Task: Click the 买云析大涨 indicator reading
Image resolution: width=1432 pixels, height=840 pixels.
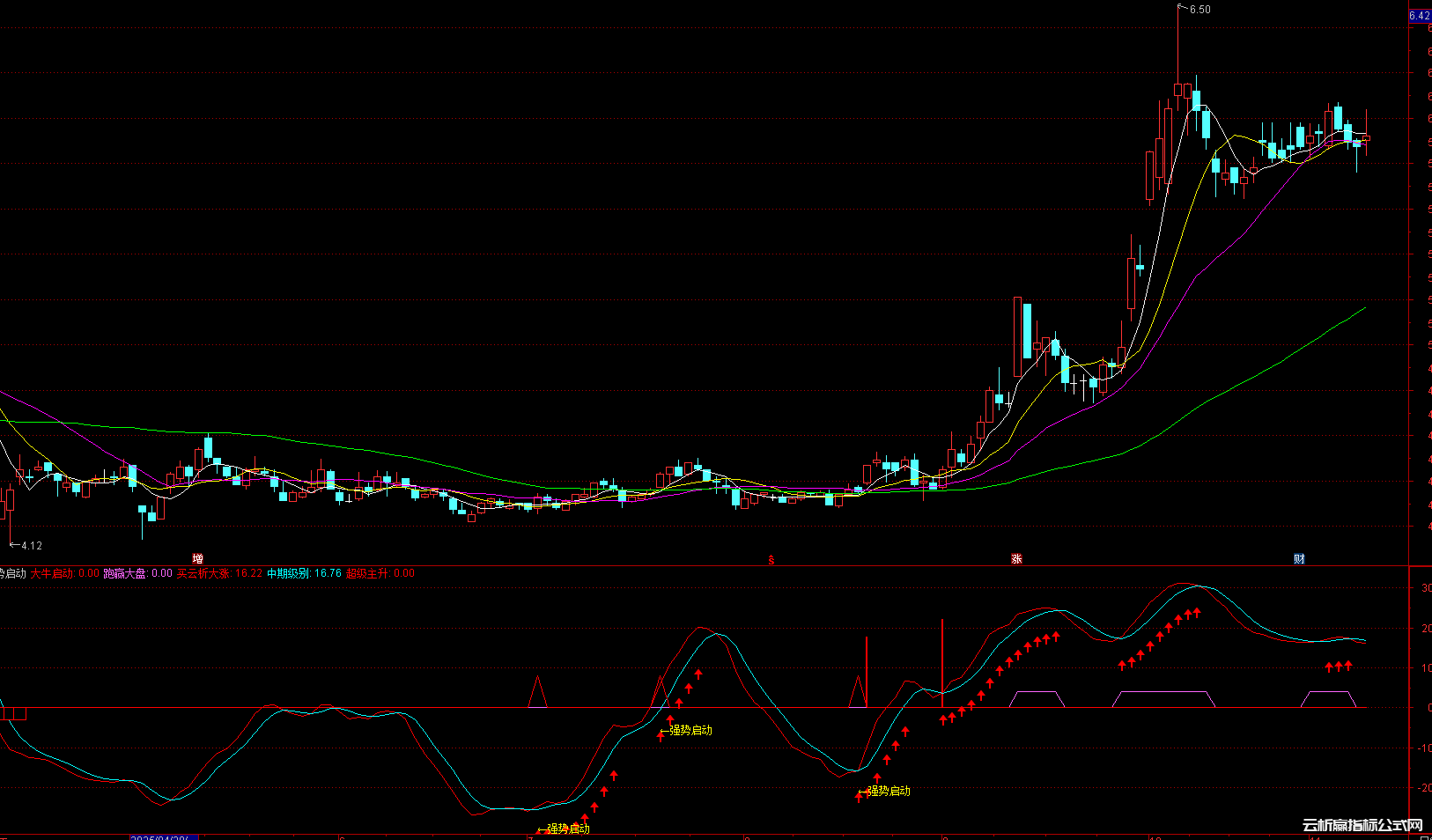Action: 219,573
